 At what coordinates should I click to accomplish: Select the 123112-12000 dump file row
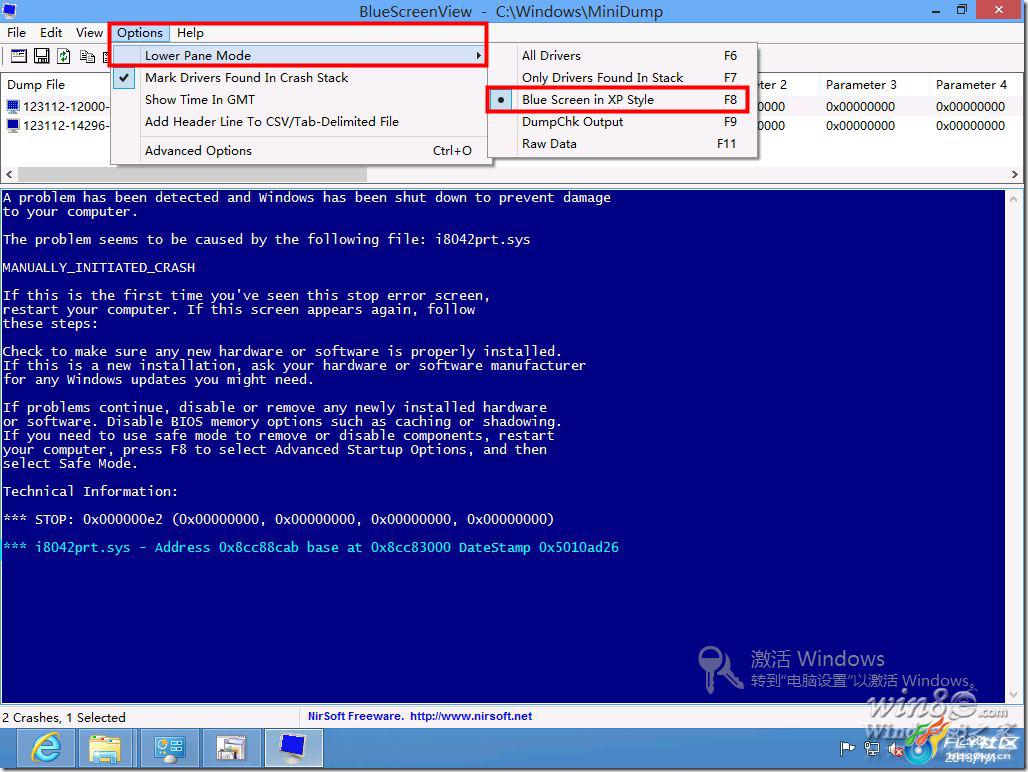(56, 106)
